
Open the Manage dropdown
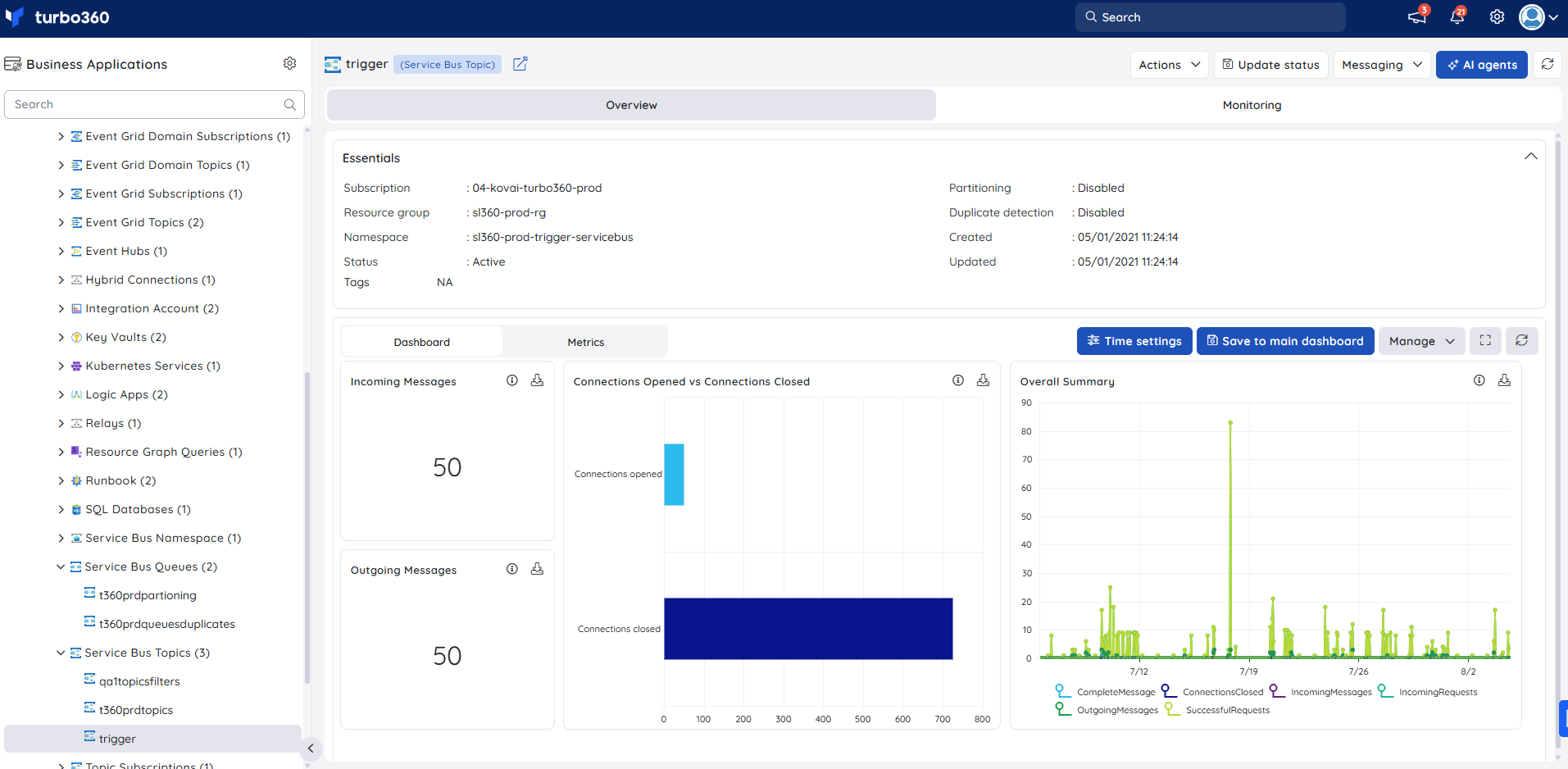coord(1421,341)
